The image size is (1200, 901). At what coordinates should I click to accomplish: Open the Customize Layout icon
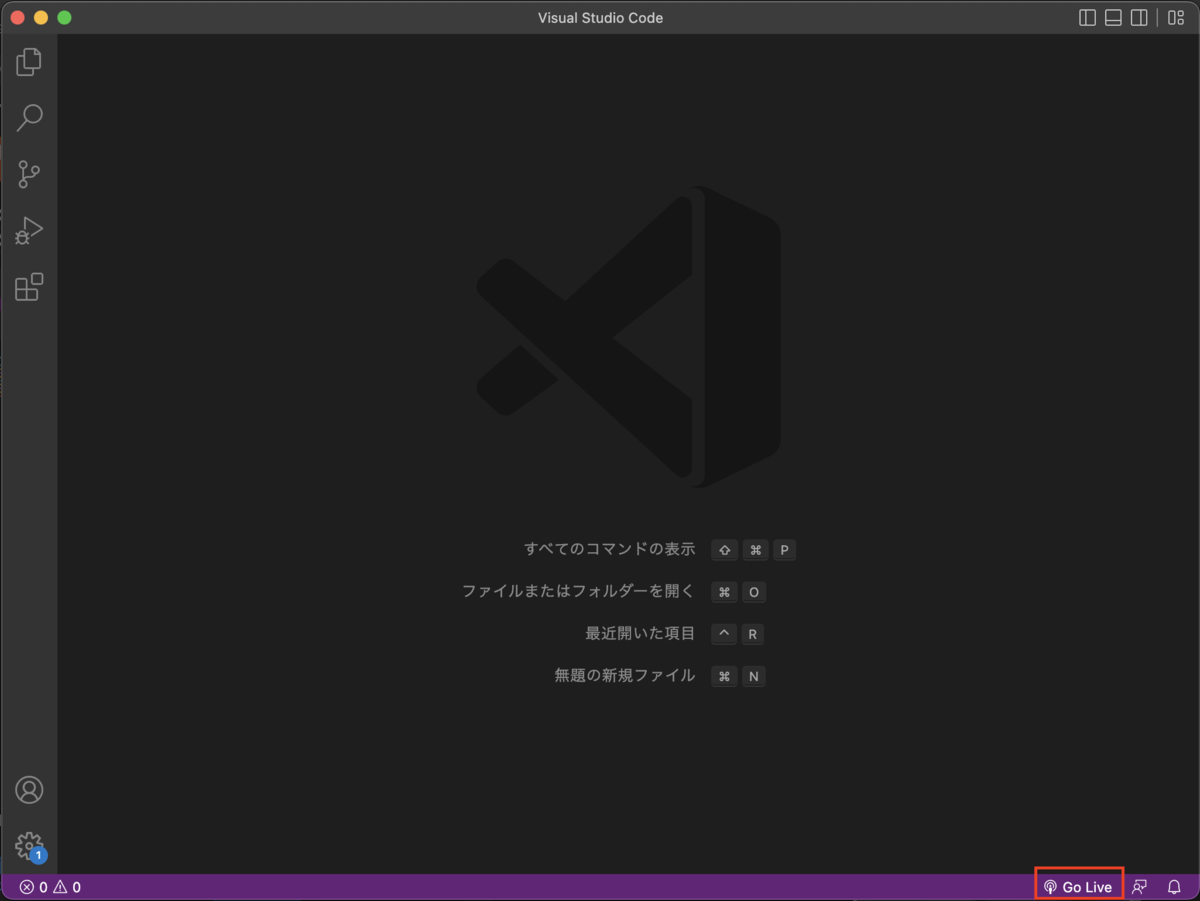click(1176, 18)
